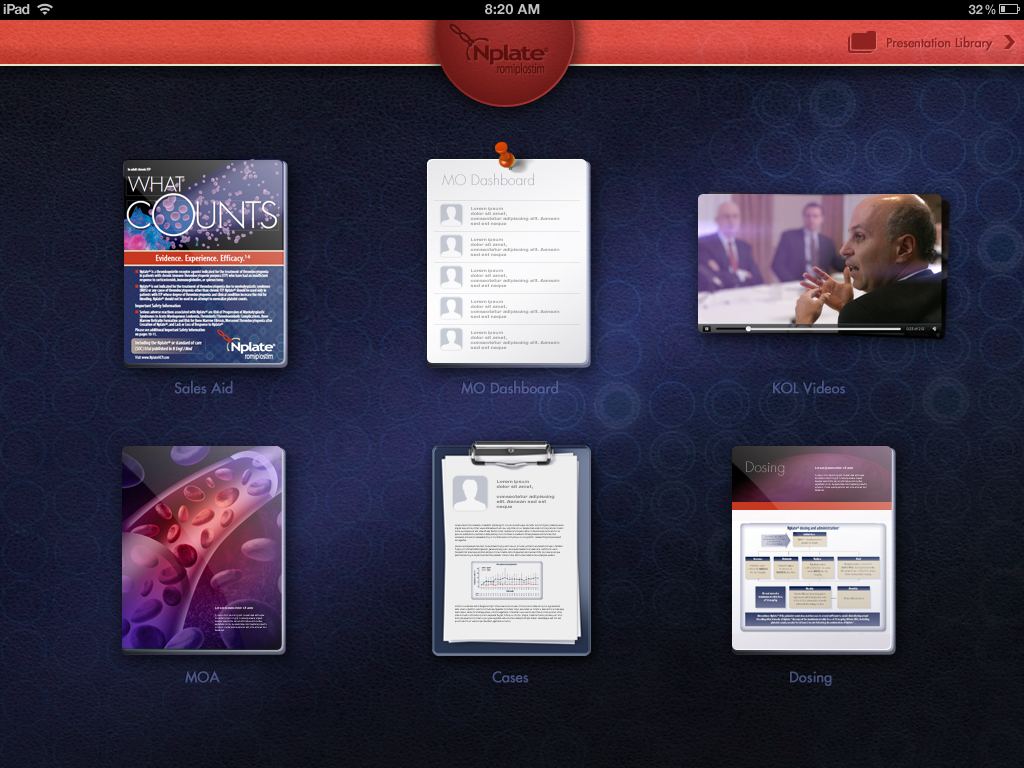
Task: Open the Sales Aid brochure thumbnail
Action: point(205,263)
